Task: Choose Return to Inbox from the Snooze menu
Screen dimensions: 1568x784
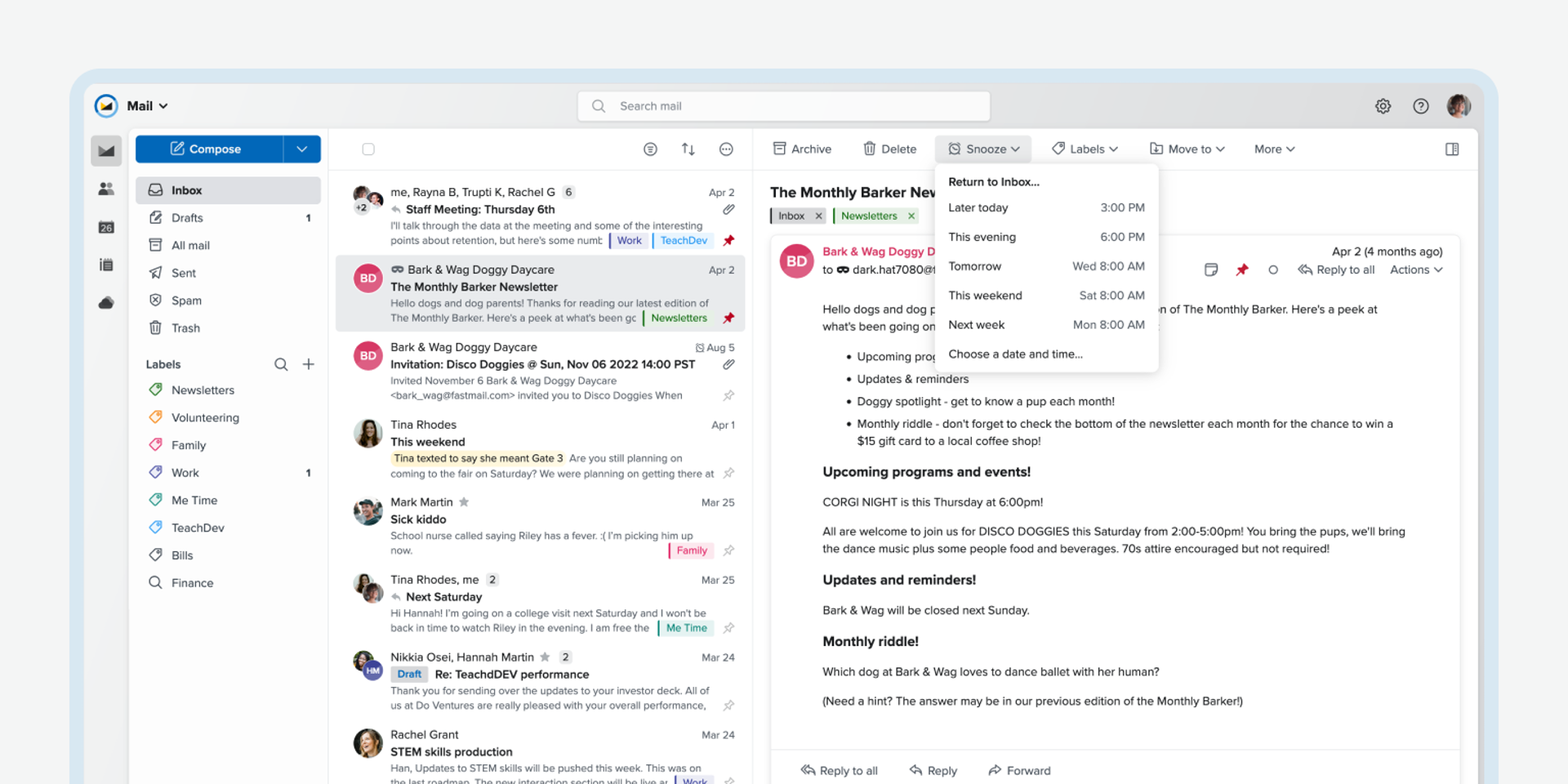Action: point(993,181)
